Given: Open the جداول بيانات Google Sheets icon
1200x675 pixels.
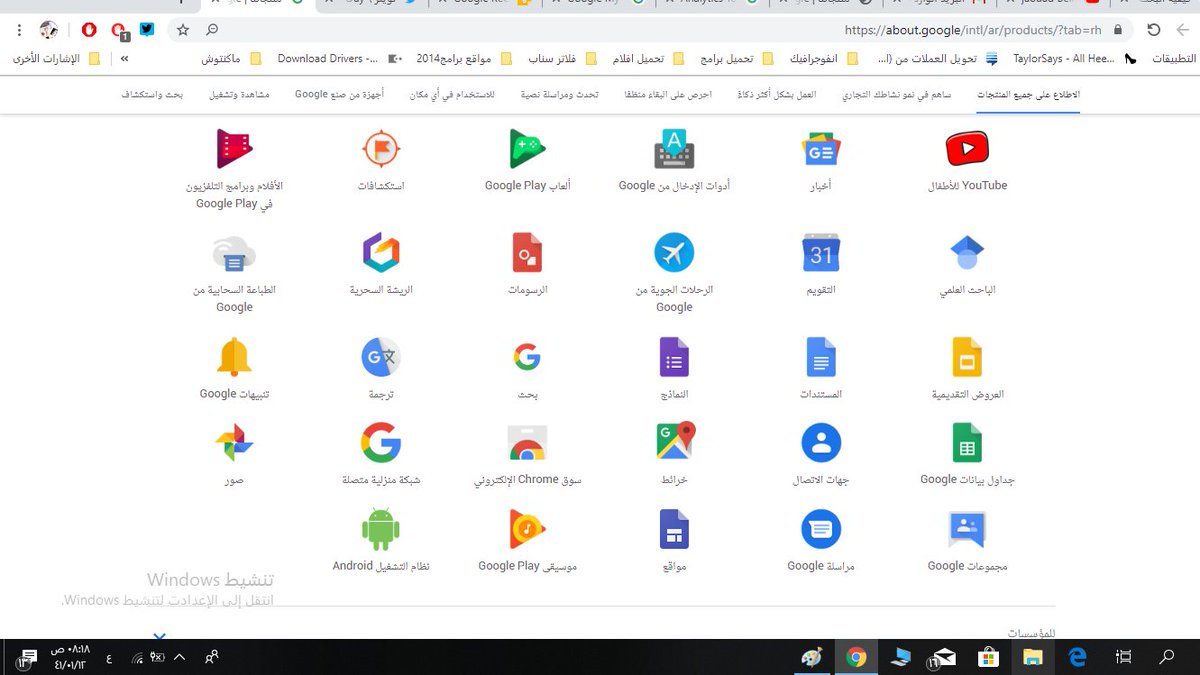Looking at the screenshot, I should (x=967, y=443).
